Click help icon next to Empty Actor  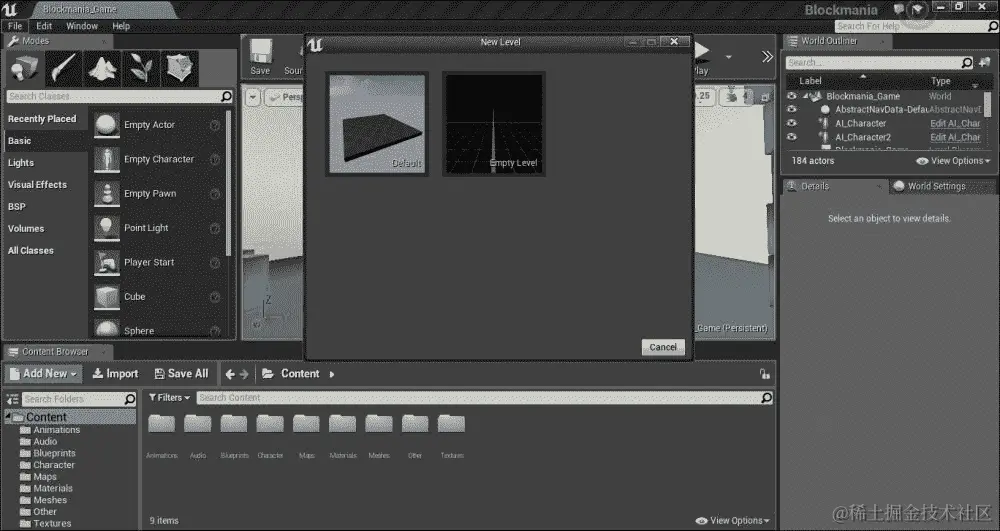pos(215,126)
